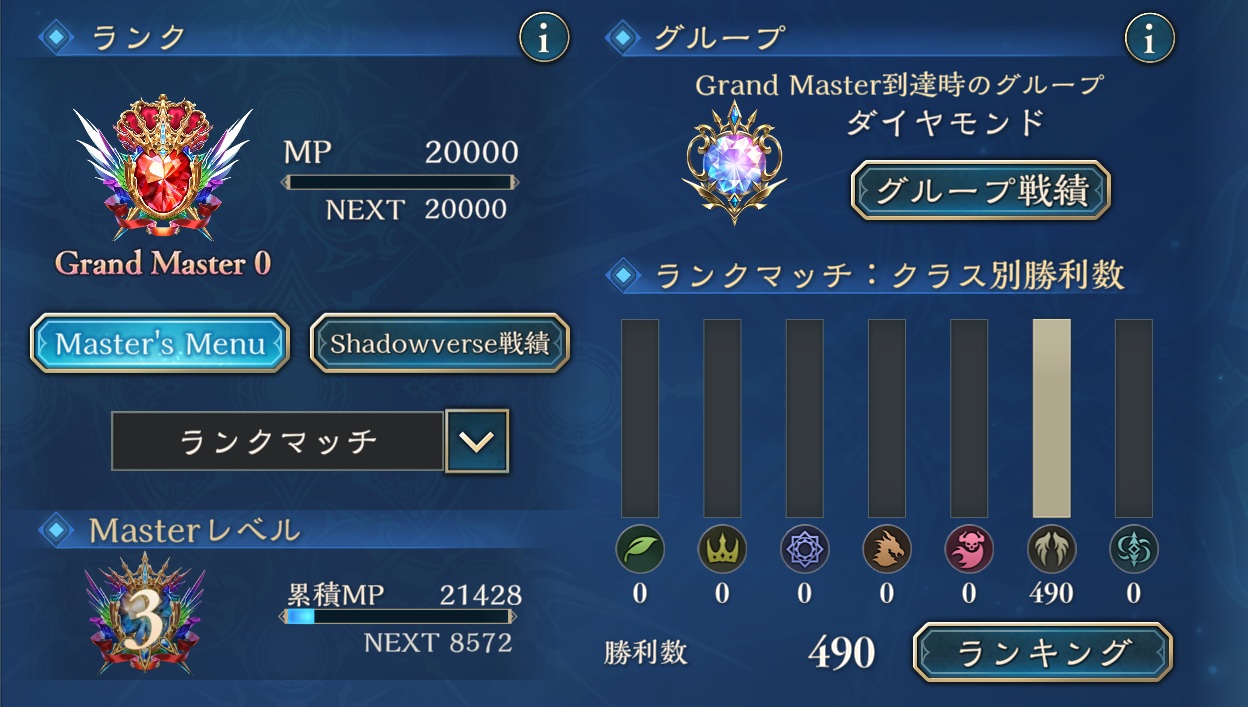
Task: Select the Forestcraft leaf class icon
Action: [640, 549]
